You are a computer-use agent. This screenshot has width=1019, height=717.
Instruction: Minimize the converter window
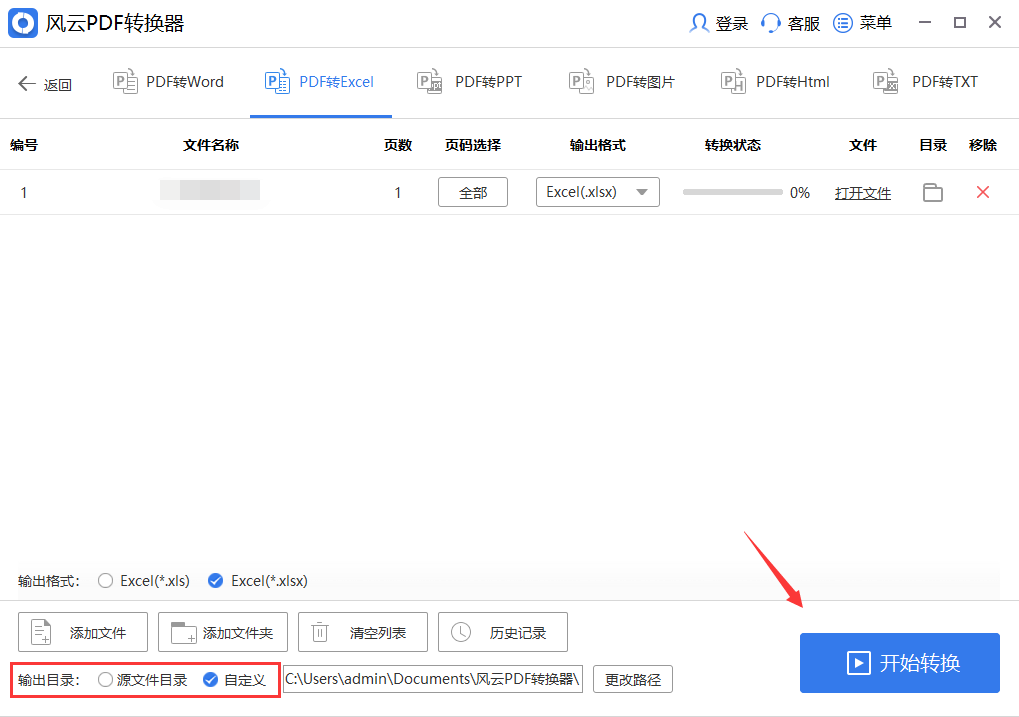tap(925, 23)
